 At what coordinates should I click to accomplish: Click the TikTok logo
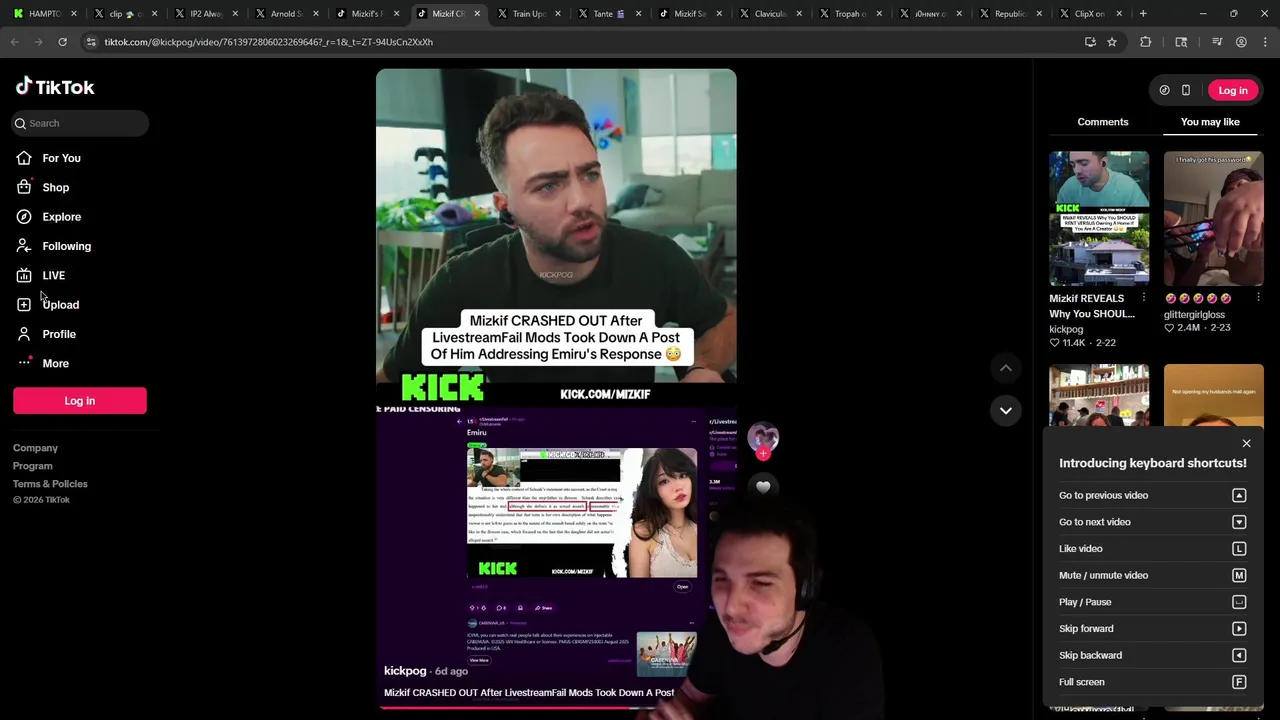pos(55,87)
